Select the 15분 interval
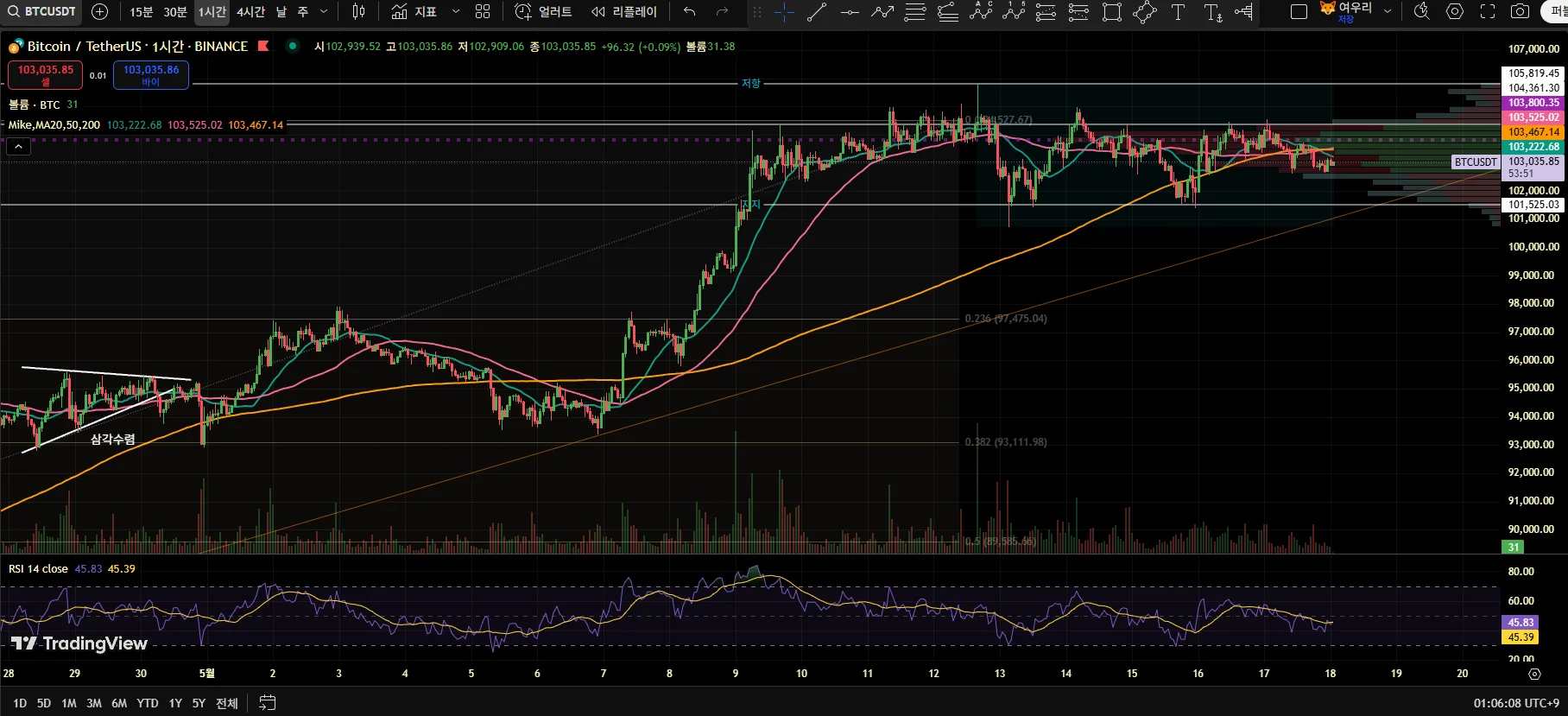This screenshot has height=716, width=1568. [x=141, y=12]
